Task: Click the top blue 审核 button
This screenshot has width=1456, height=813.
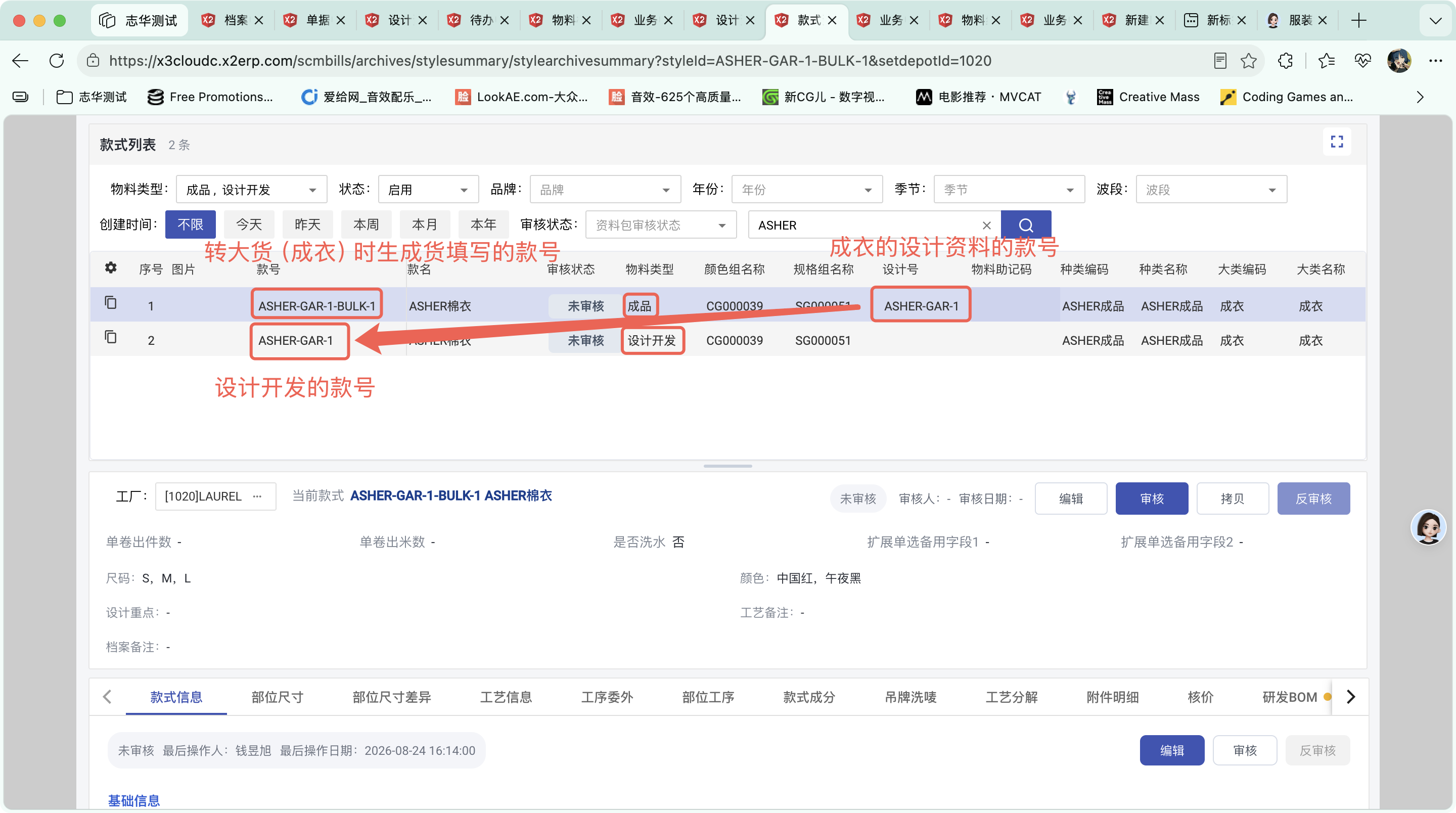Action: [x=1152, y=499]
